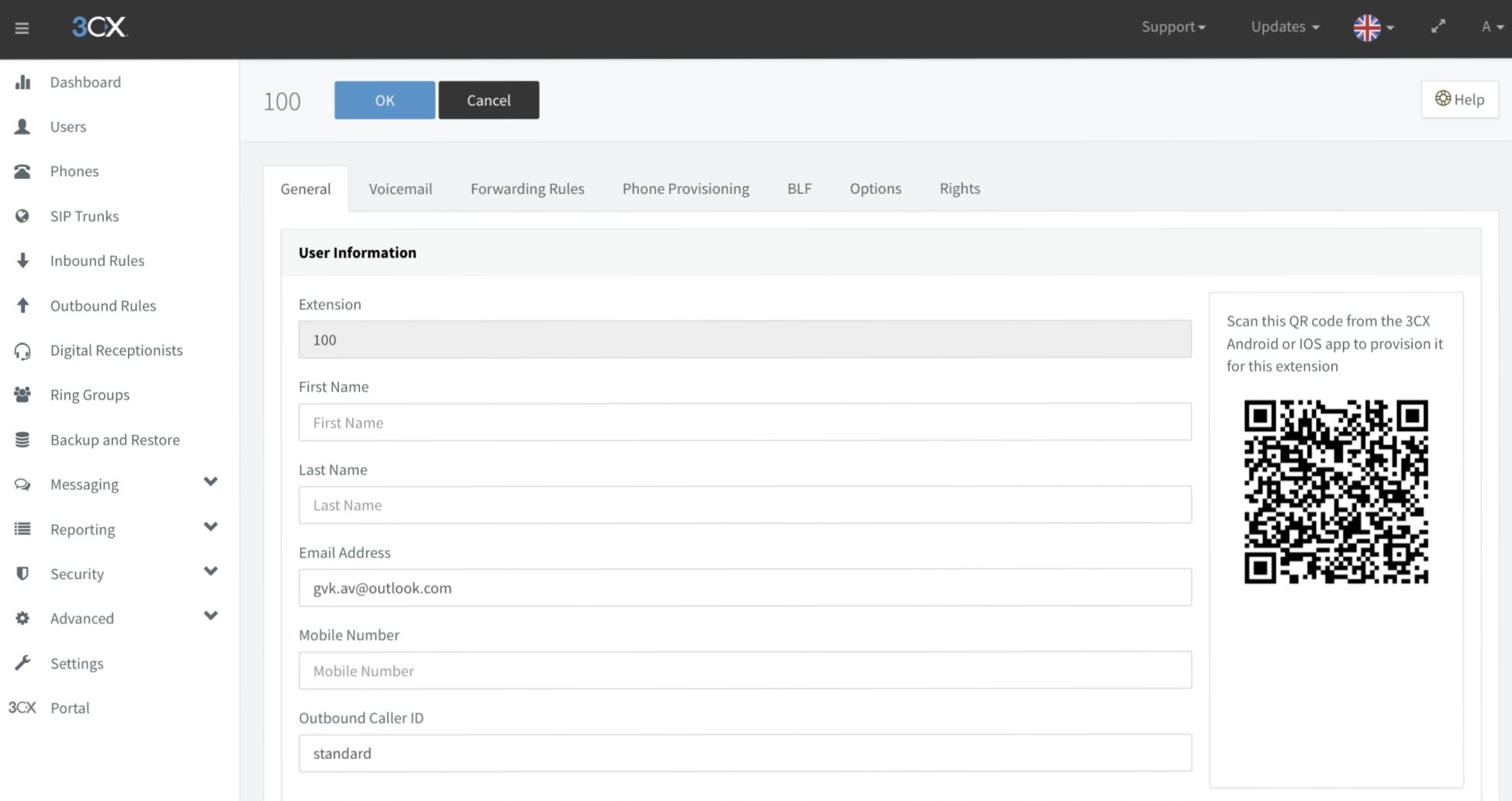The height and width of the screenshot is (801, 1512).
Task: Click into the First Name field
Action: coord(744,423)
